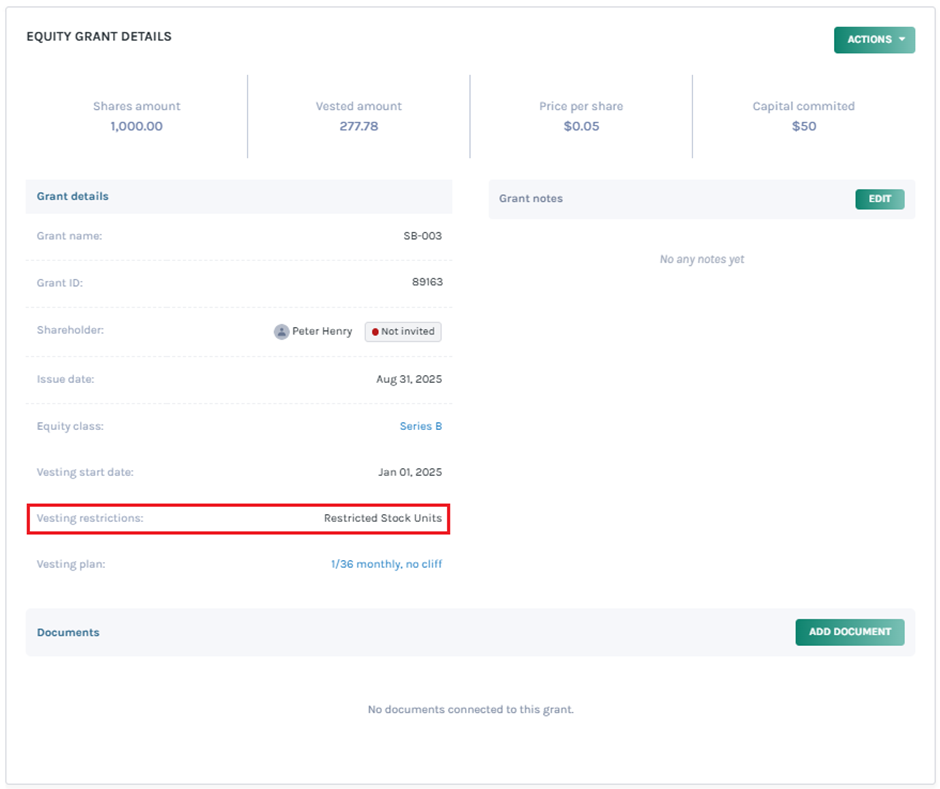This screenshot has width=940, height=789.
Task: Open the Series B equity class link
Action: click(420, 426)
